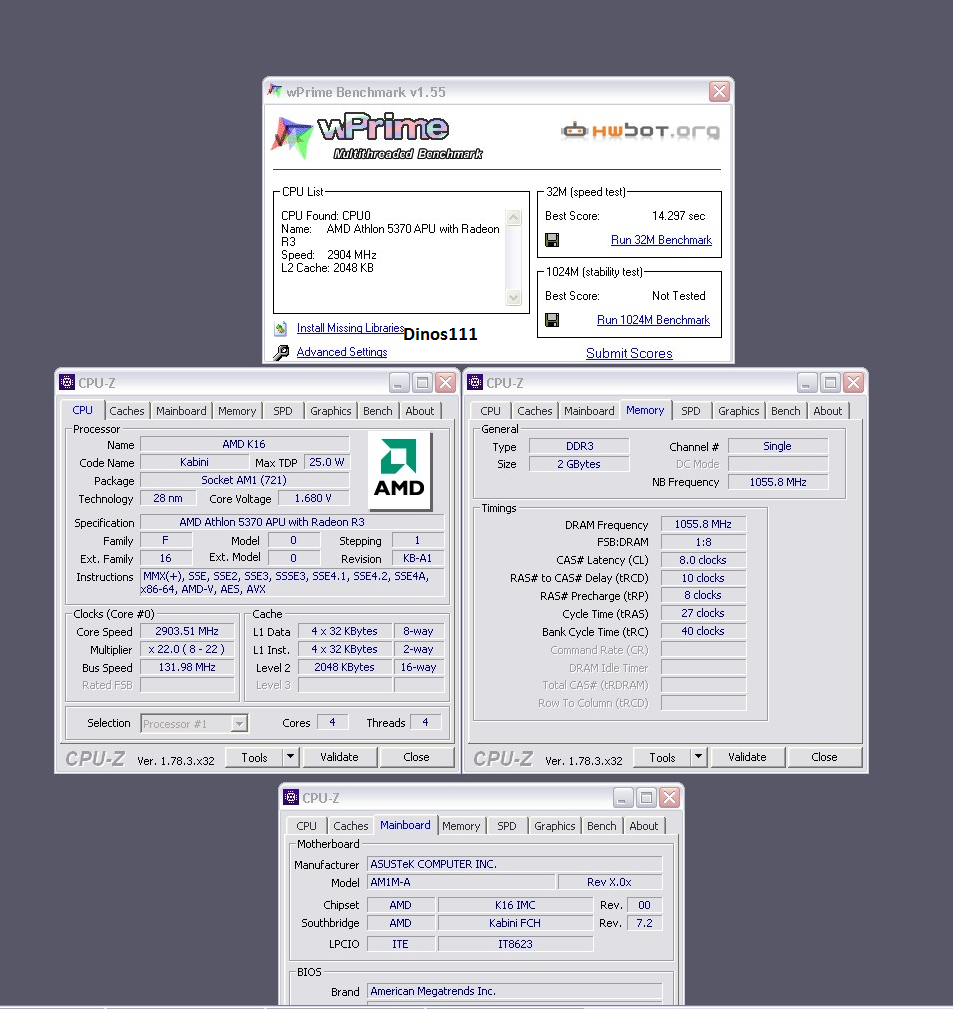This screenshot has height=1009, width=953.
Task: Click the AMD logo in CPU-Z
Action: coord(399,470)
